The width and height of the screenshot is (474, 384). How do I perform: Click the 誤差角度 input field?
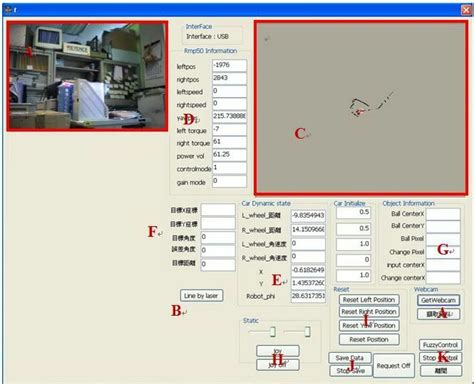218,251
